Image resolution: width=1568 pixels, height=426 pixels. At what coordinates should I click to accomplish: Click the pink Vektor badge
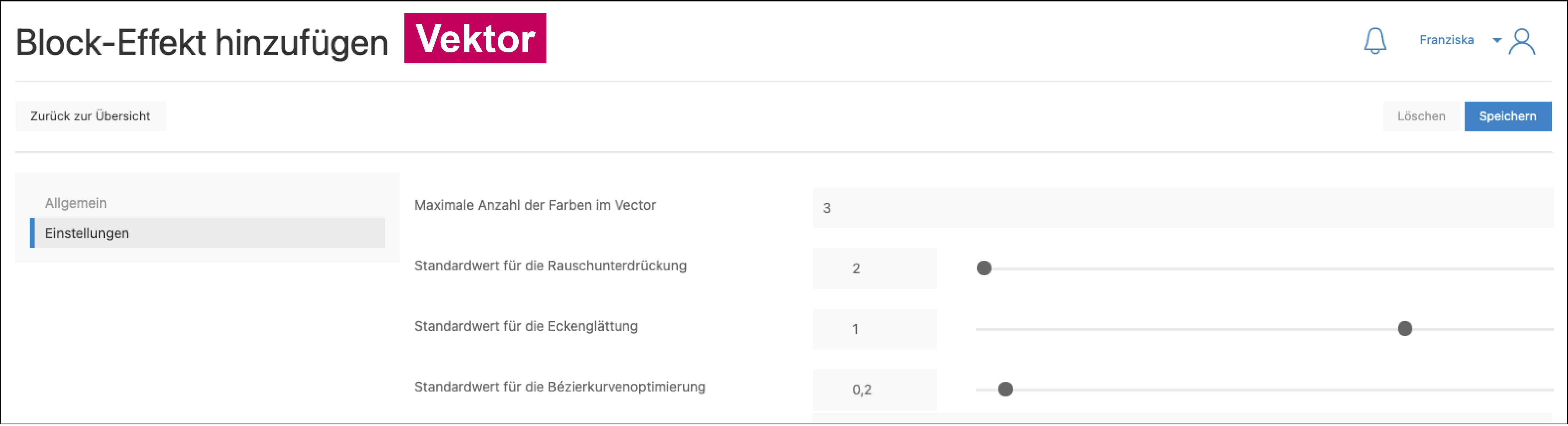[475, 38]
